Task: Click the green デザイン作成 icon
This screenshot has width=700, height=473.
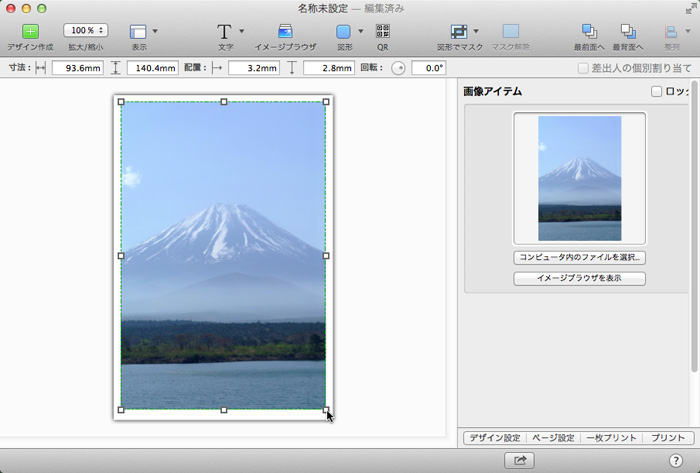Action: [x=30, y=32]
